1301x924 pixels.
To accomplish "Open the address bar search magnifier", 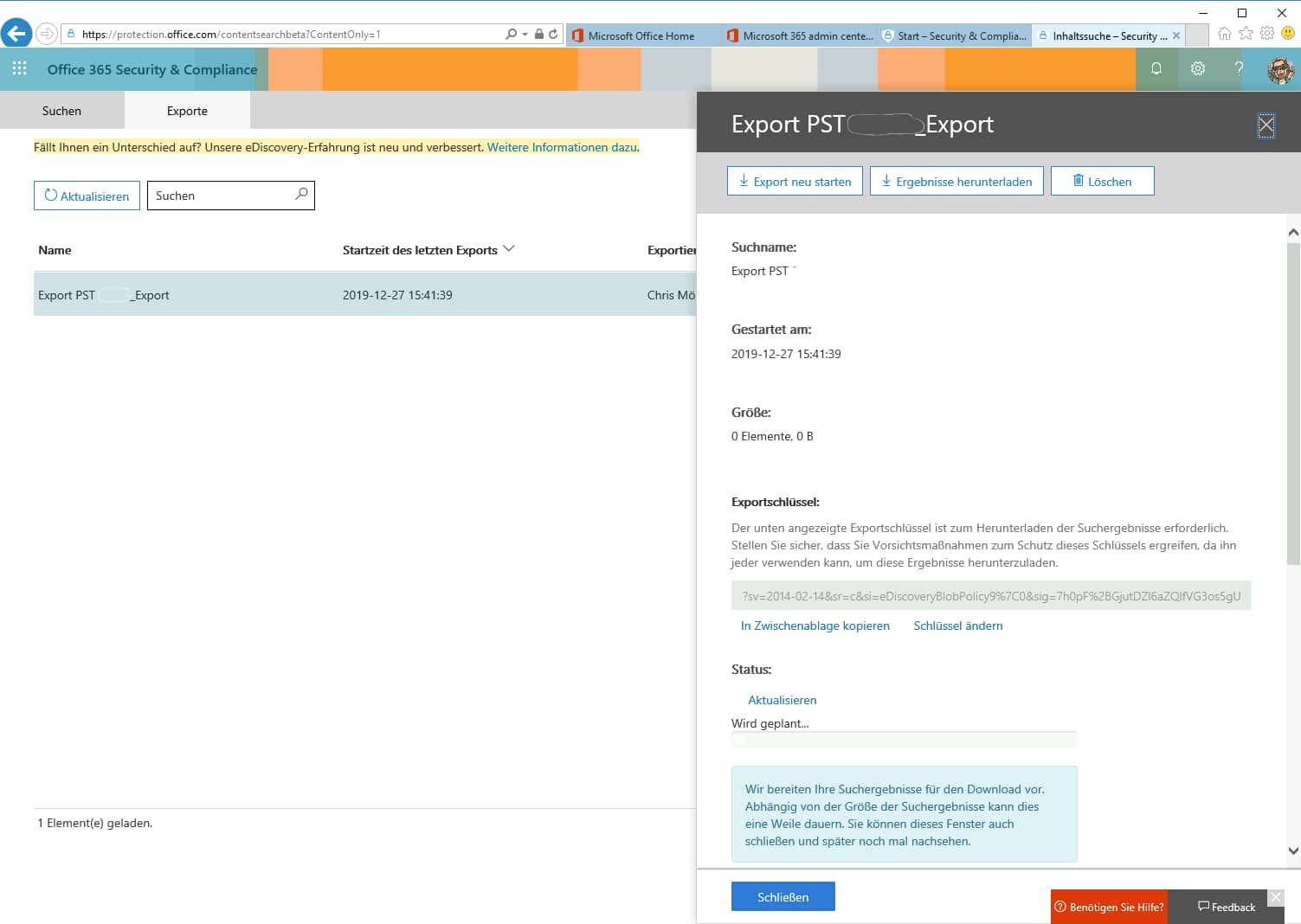I will 511,34.
